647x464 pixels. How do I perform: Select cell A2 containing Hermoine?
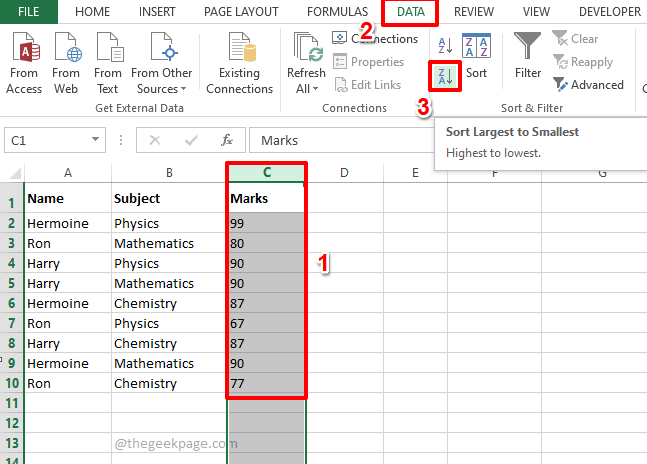tap(66, 223)
